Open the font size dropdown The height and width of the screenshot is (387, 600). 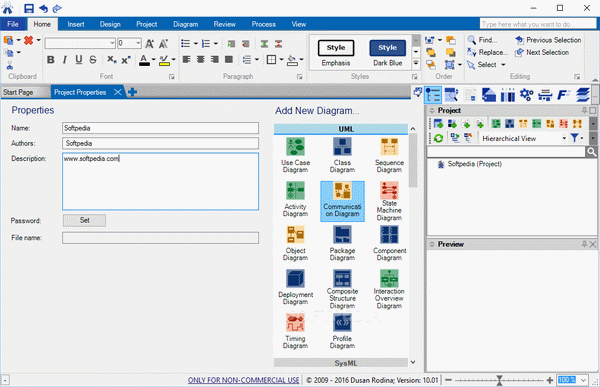[138, 43]
